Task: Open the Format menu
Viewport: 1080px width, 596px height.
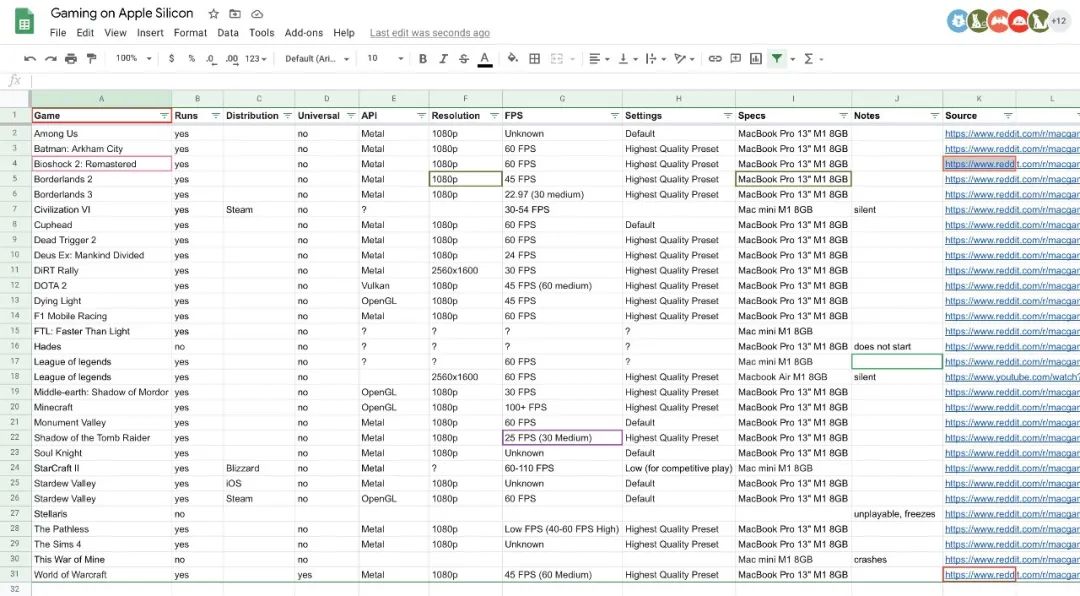Action: click(x=190, y=32)
